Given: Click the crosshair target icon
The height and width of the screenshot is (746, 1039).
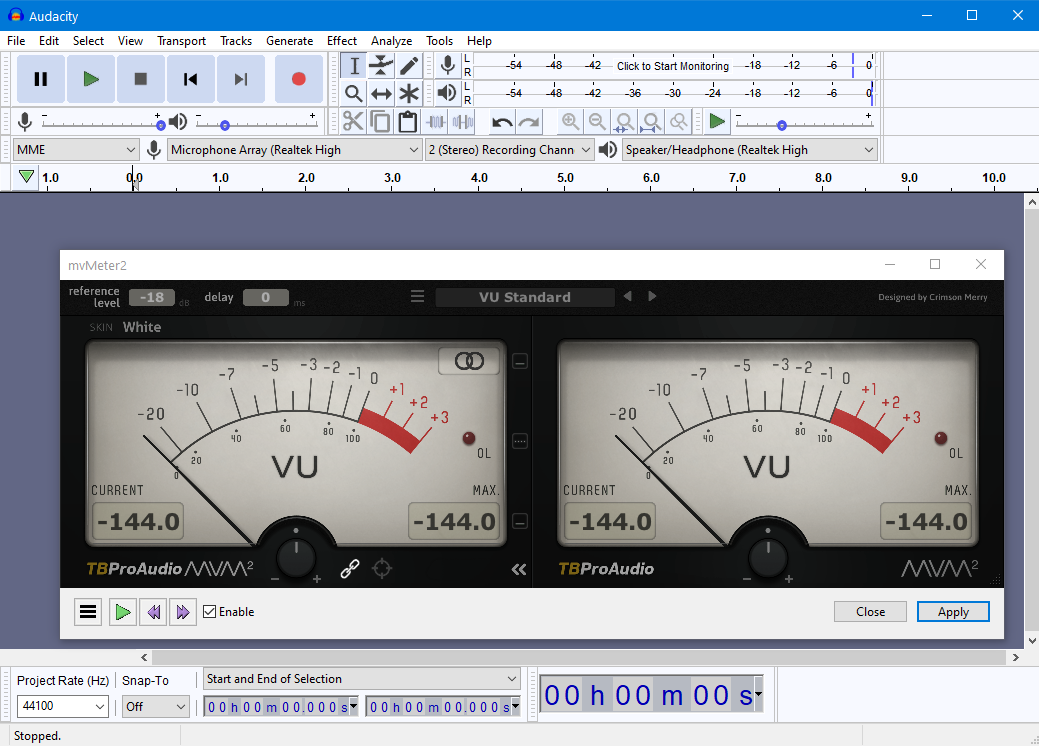Looking at the screenshot, I should click(382, 568).
